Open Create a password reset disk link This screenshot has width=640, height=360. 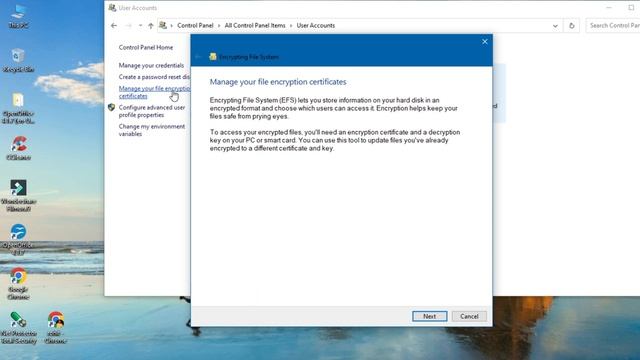(154, 77)
